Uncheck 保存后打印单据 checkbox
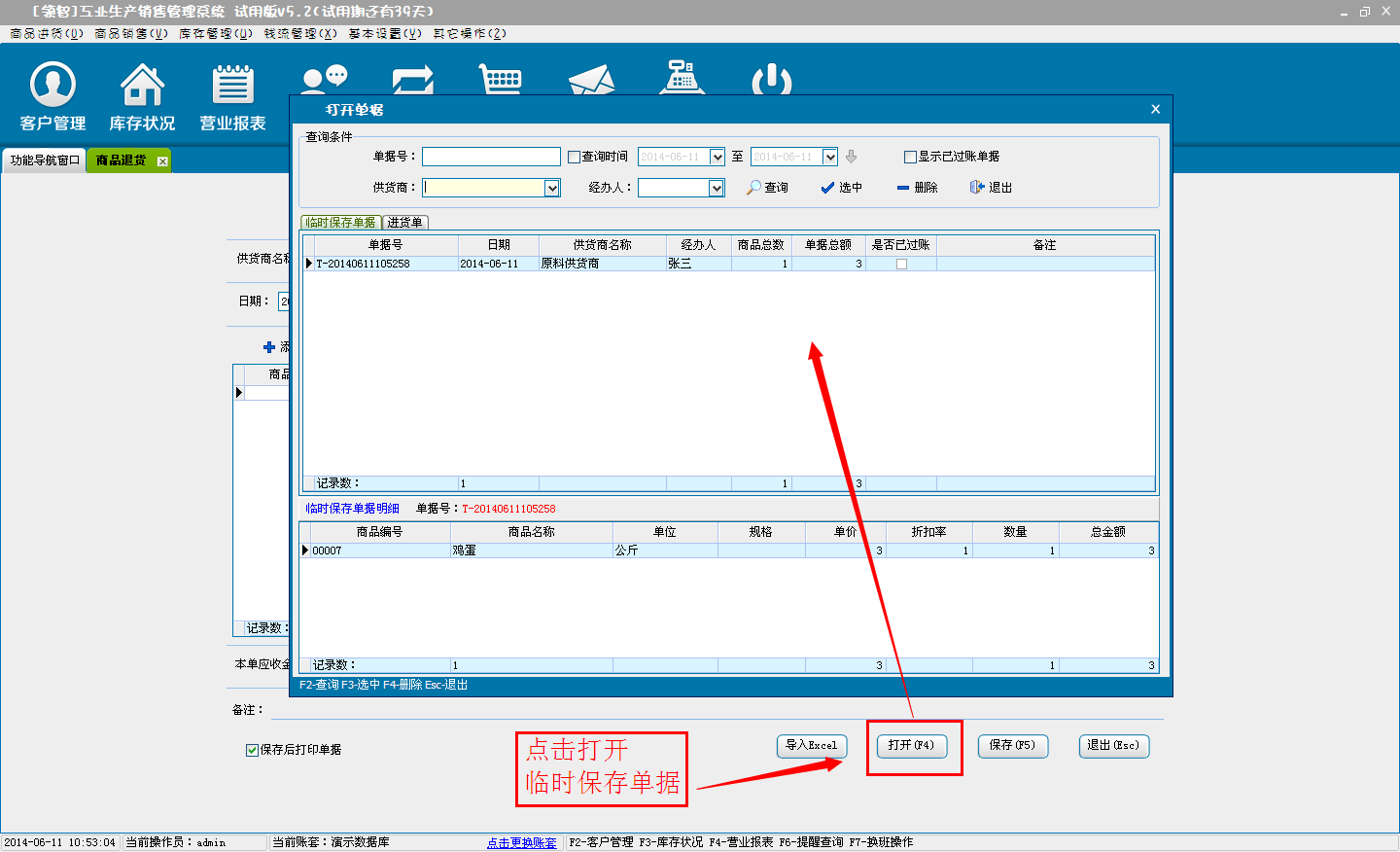 point(252,750)
